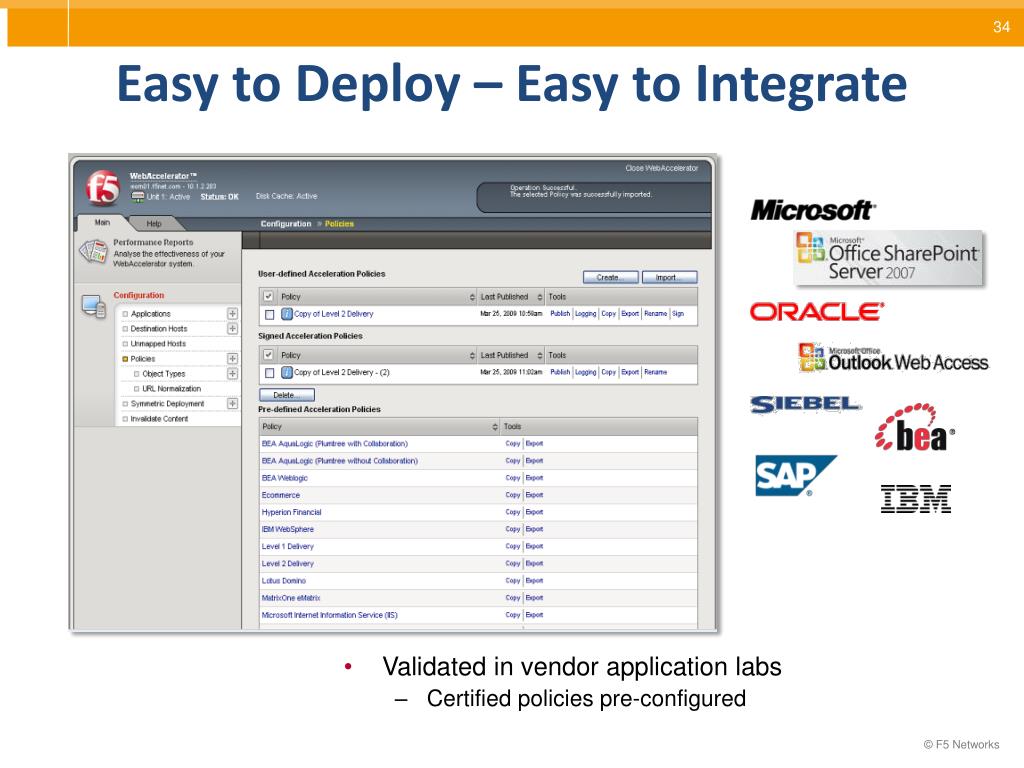The width and height of the screenshot is (1024, 768).
Task: Sort User-defined policies by Last Published arrow
Action: [x=539, y=297]
